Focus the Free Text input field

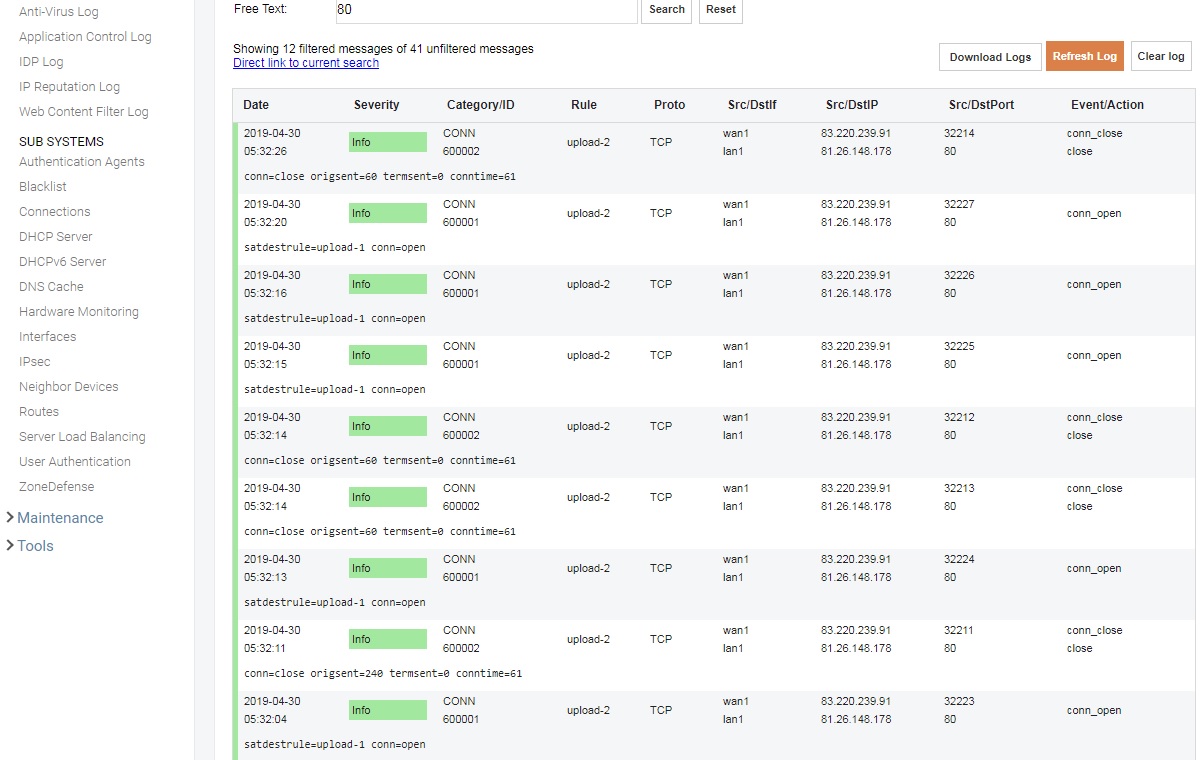tap(486, 10)
